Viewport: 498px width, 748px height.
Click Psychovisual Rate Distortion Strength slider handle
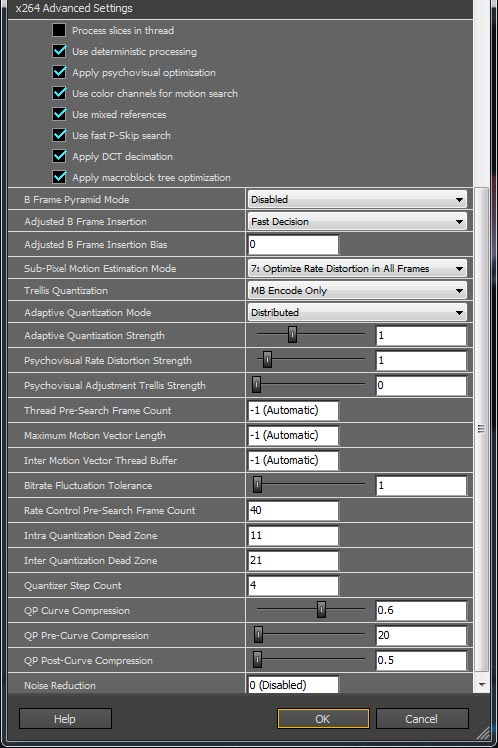(x=268, y=360)
